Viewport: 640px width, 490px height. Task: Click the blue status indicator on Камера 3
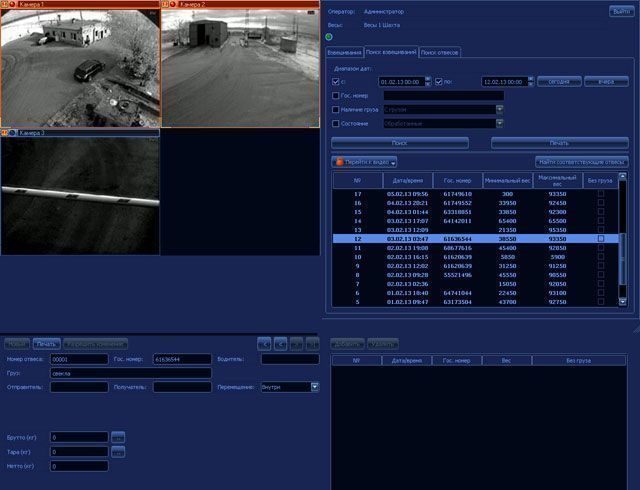pos(12,133)
